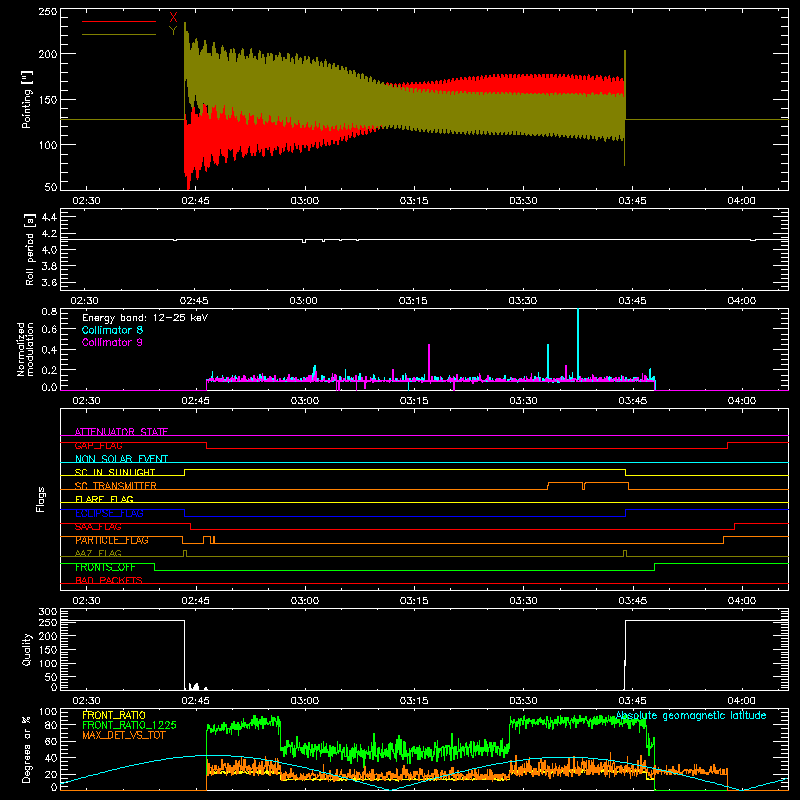Select the FRONTS_OFF flag label

(105, 567)
